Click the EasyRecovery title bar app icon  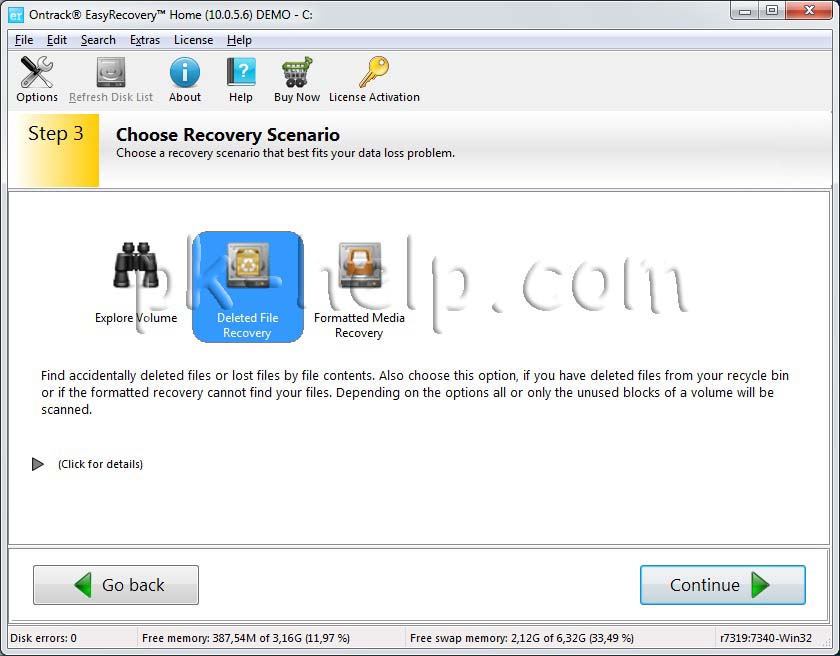[x=16, y=14]
